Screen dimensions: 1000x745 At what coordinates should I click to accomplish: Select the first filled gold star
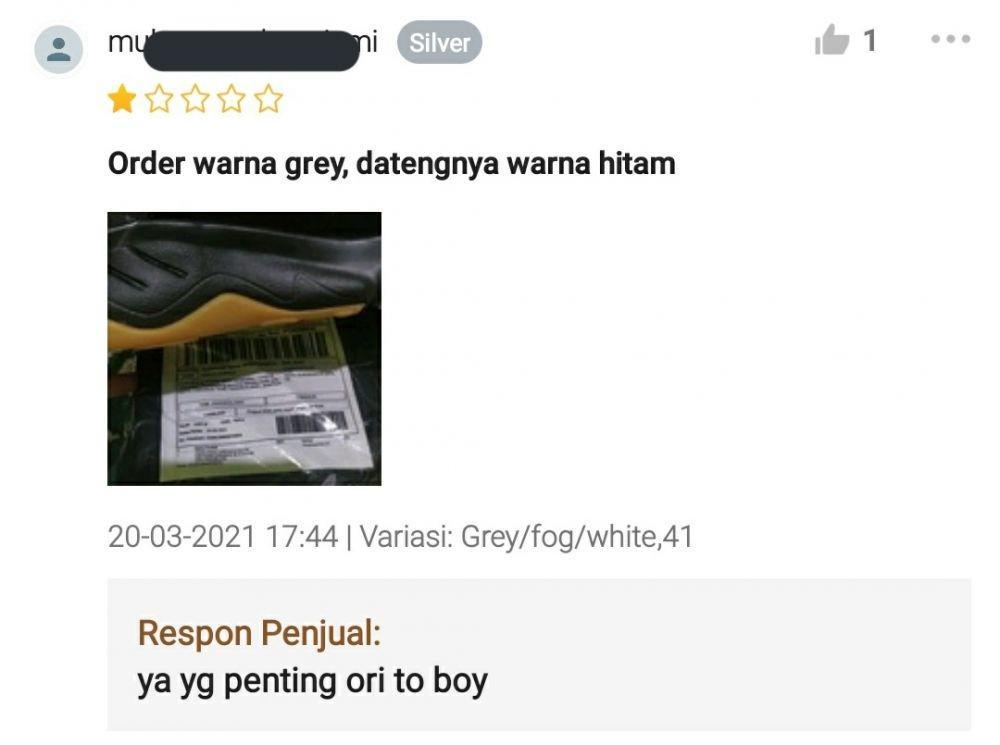pyautogui.click(x=122, y=99)
